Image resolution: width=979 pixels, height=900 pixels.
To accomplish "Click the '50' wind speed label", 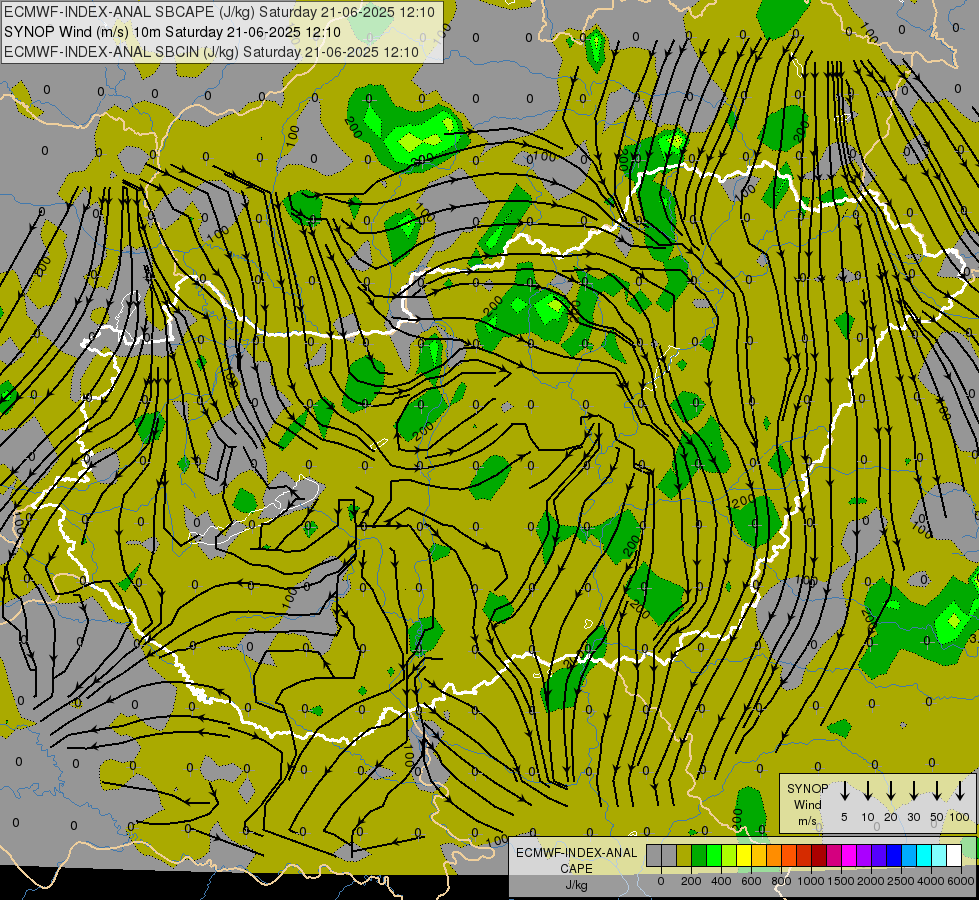I will click(x=937, y=817).
